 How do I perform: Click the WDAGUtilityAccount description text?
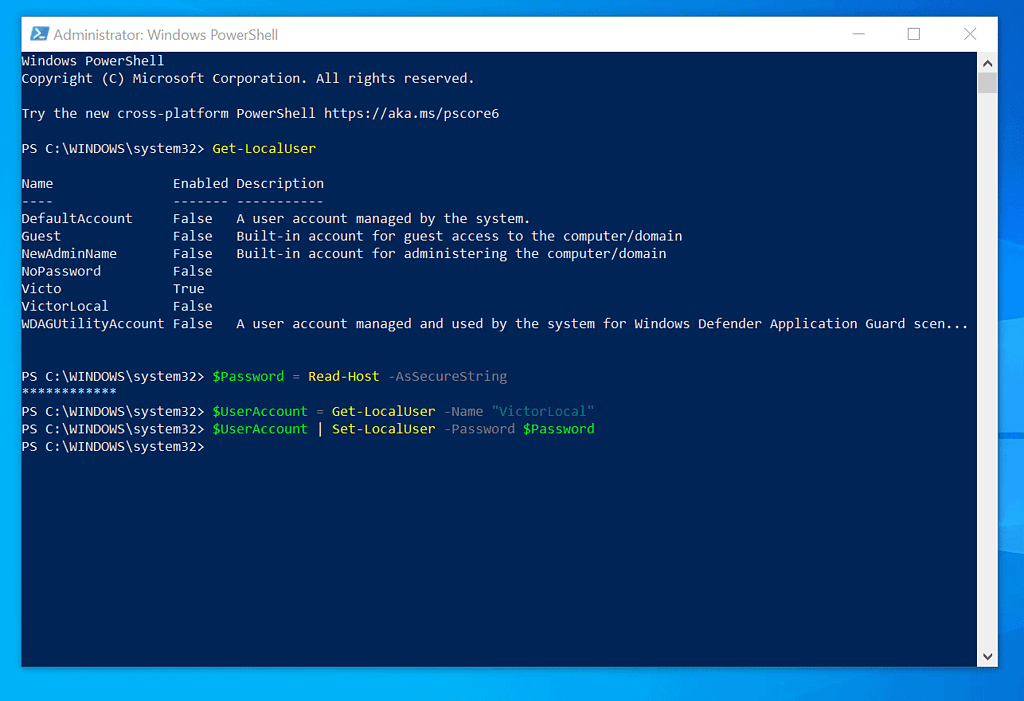tap(602, 324)
